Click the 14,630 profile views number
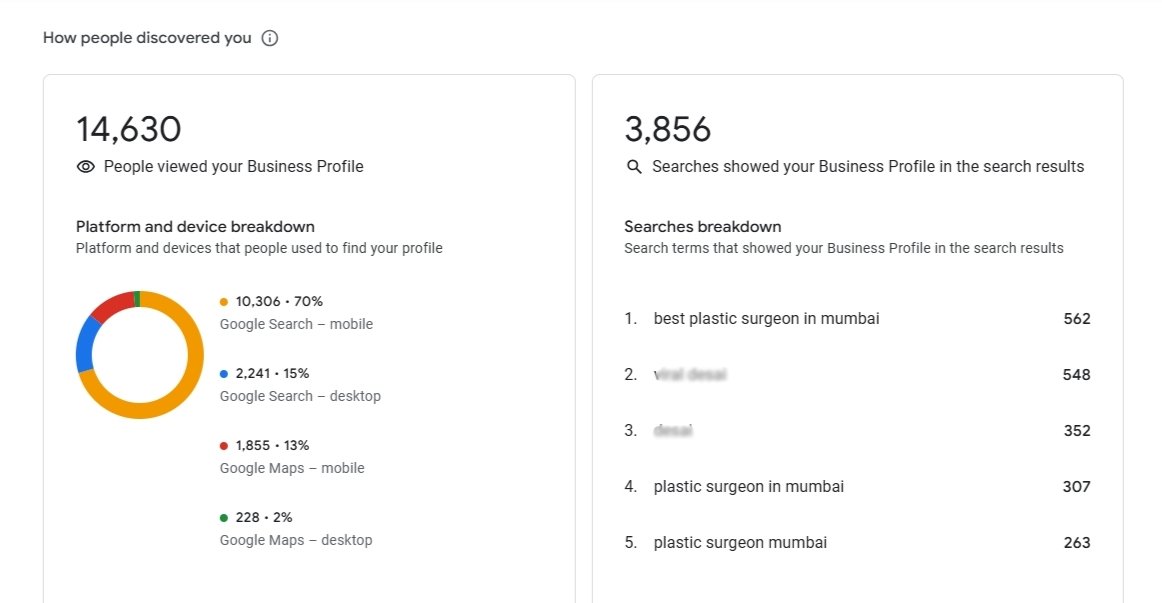This screenshot has height=603, width=1162. [x=129, y=129]
